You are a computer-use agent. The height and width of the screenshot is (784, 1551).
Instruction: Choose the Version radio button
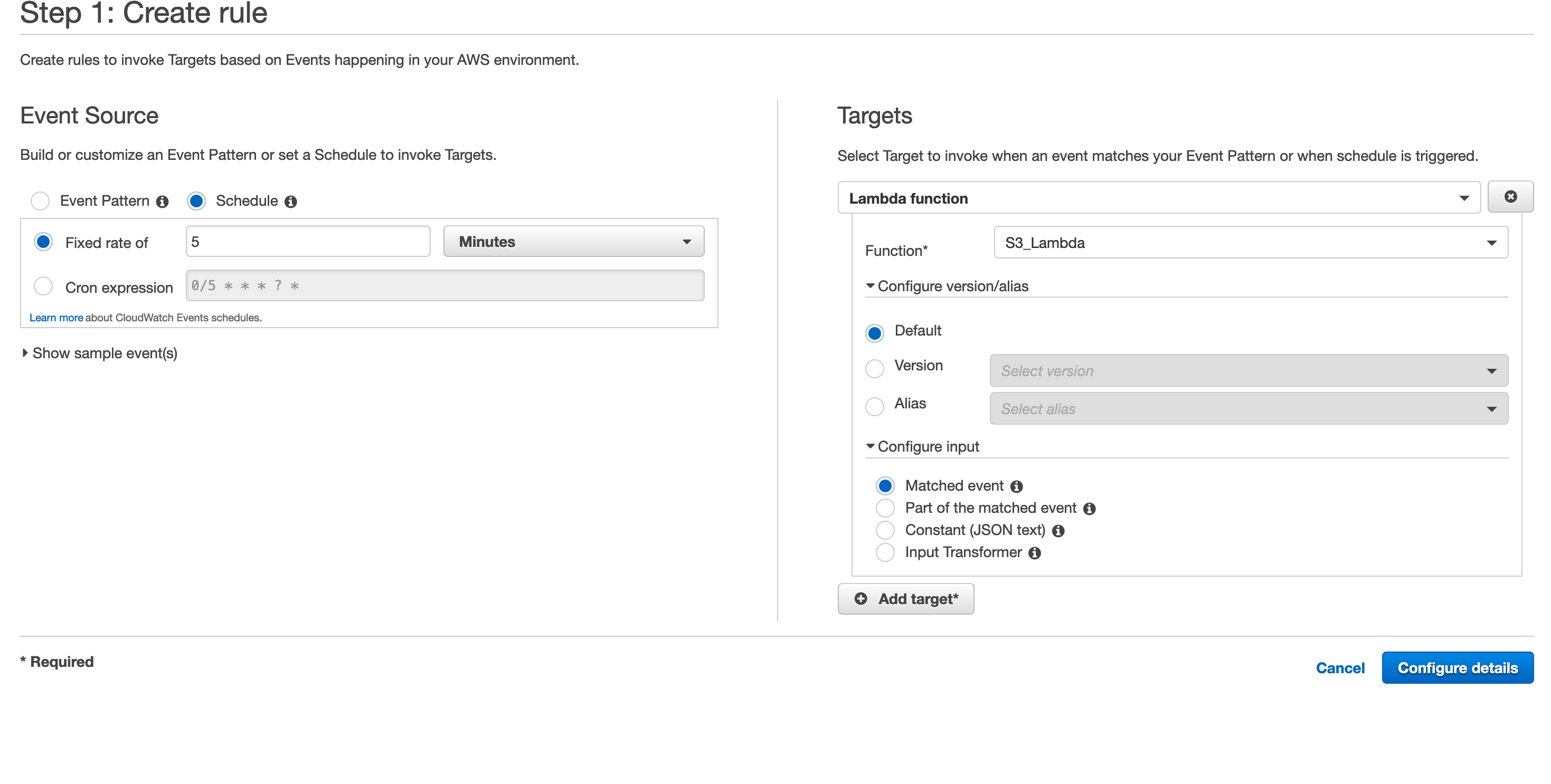point(875,368)
